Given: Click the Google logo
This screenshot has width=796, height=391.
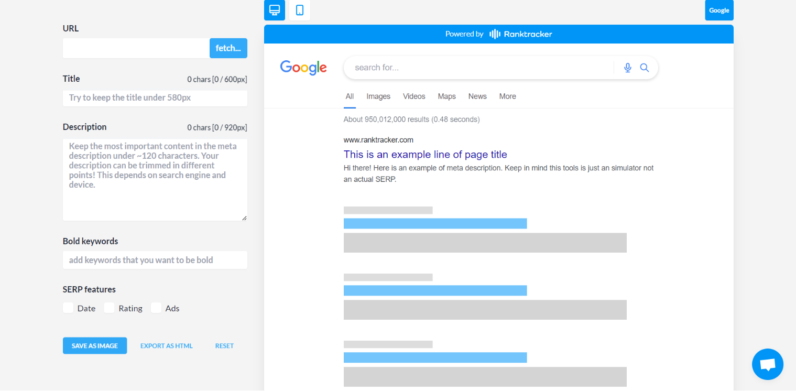Looking at the screenshot, I should [304, 68].
